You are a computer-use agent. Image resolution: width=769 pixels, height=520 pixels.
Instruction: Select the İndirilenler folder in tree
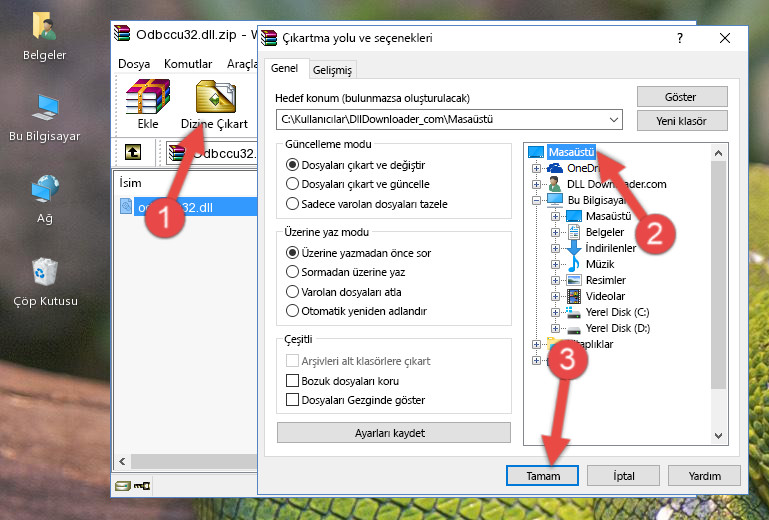pos(611,248)
